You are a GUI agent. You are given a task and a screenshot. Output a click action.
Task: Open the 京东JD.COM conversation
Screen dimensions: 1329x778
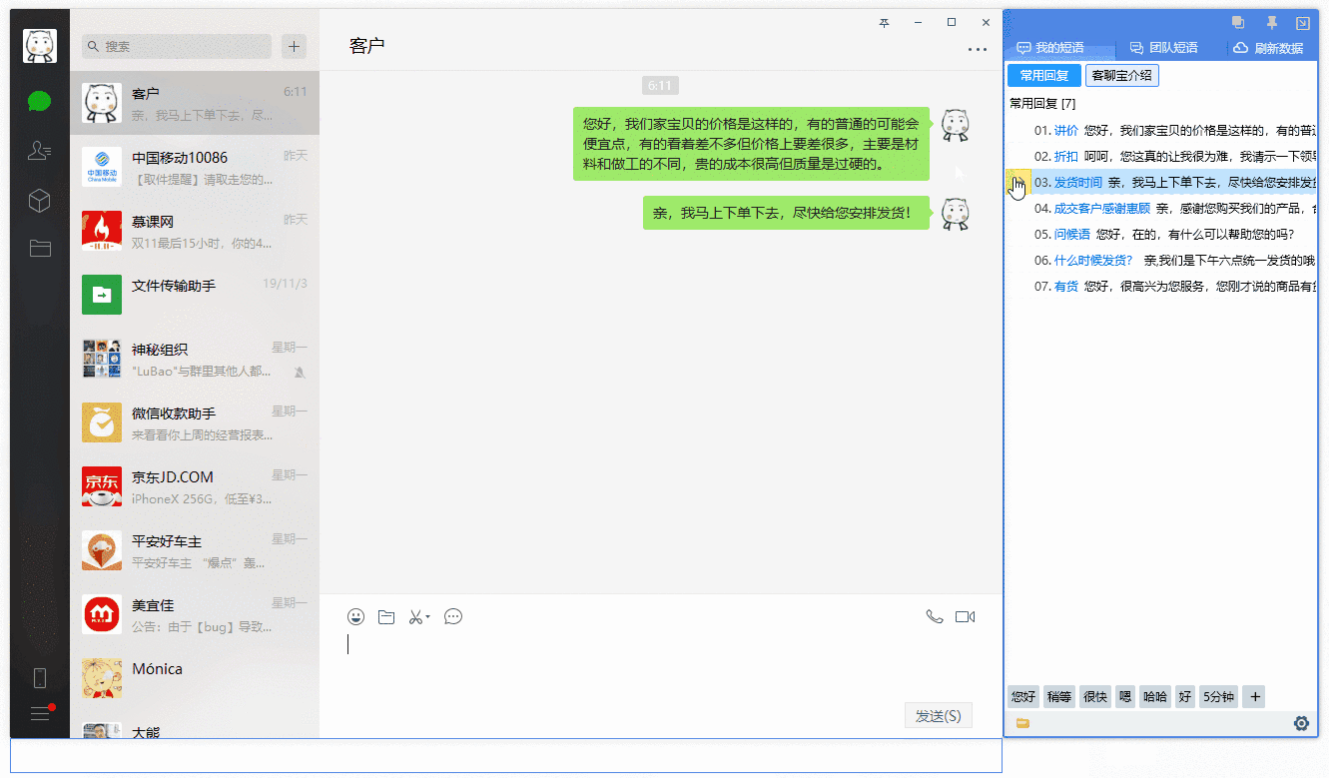click(x=195, y=487)
